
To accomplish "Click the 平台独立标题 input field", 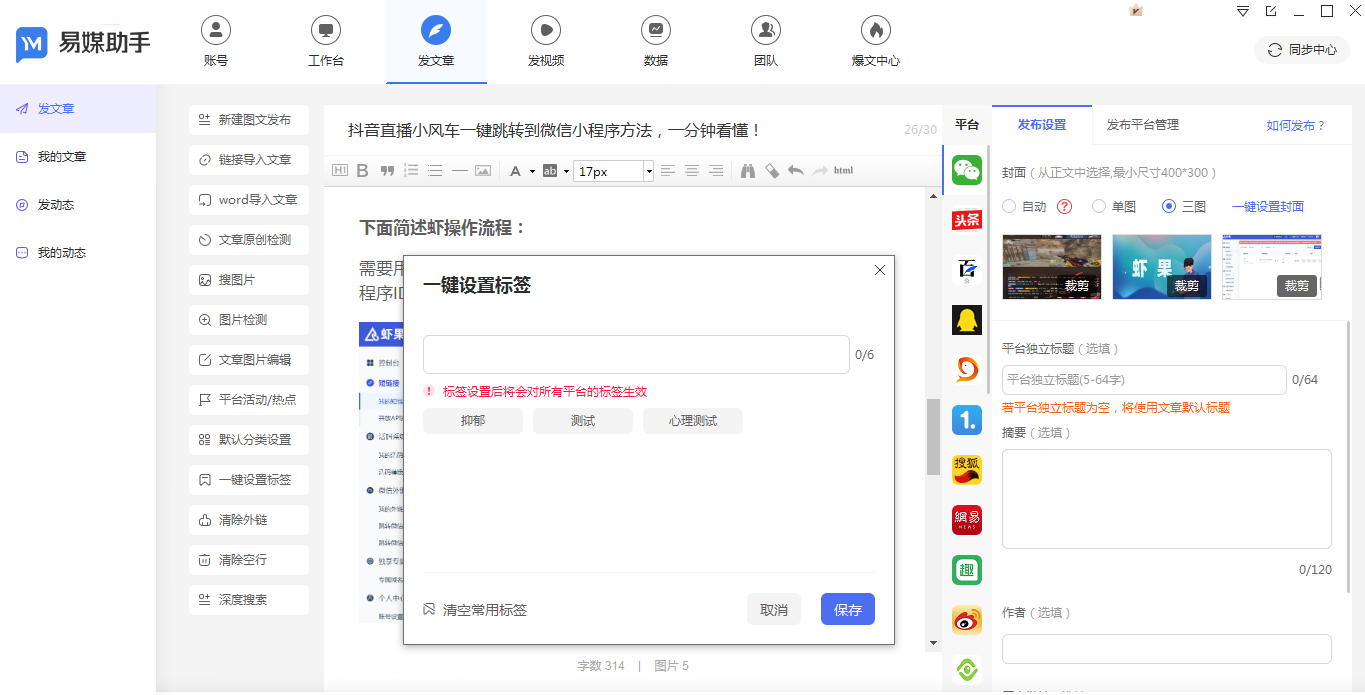I will tap(1144, 380).
